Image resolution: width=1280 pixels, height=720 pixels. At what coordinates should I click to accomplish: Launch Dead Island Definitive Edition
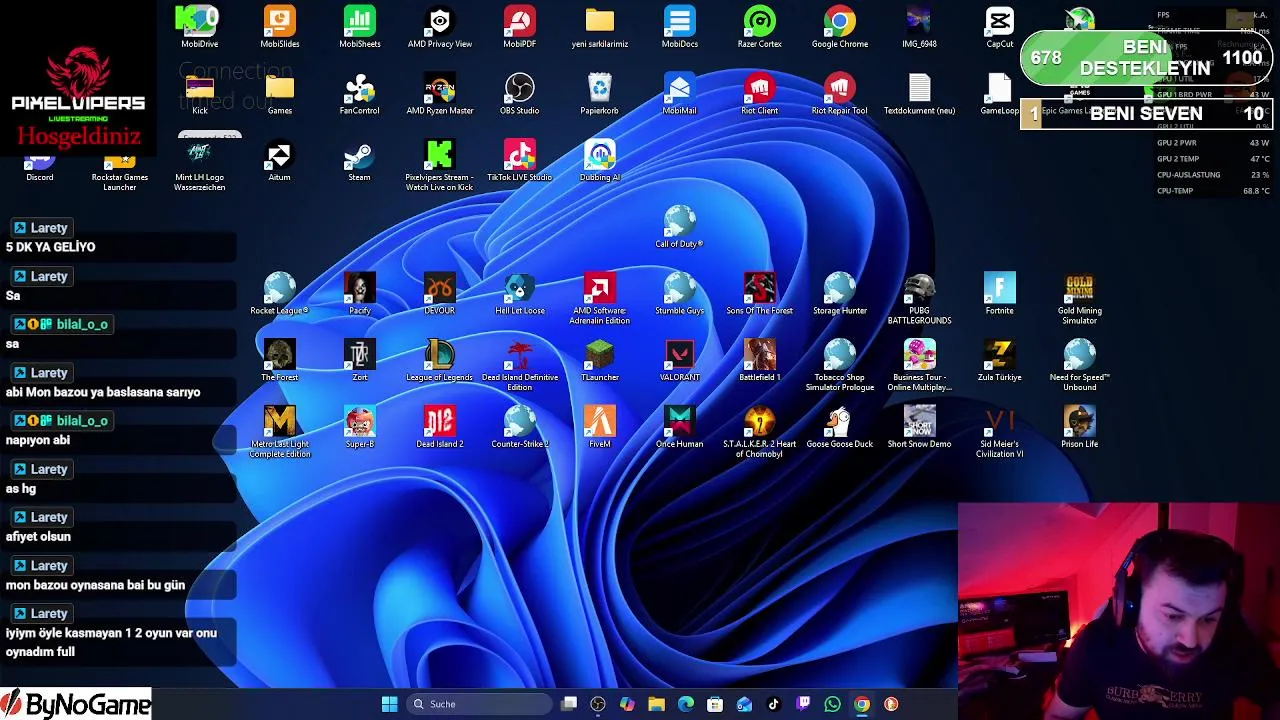pyautogui.click(x=519, y=366)
